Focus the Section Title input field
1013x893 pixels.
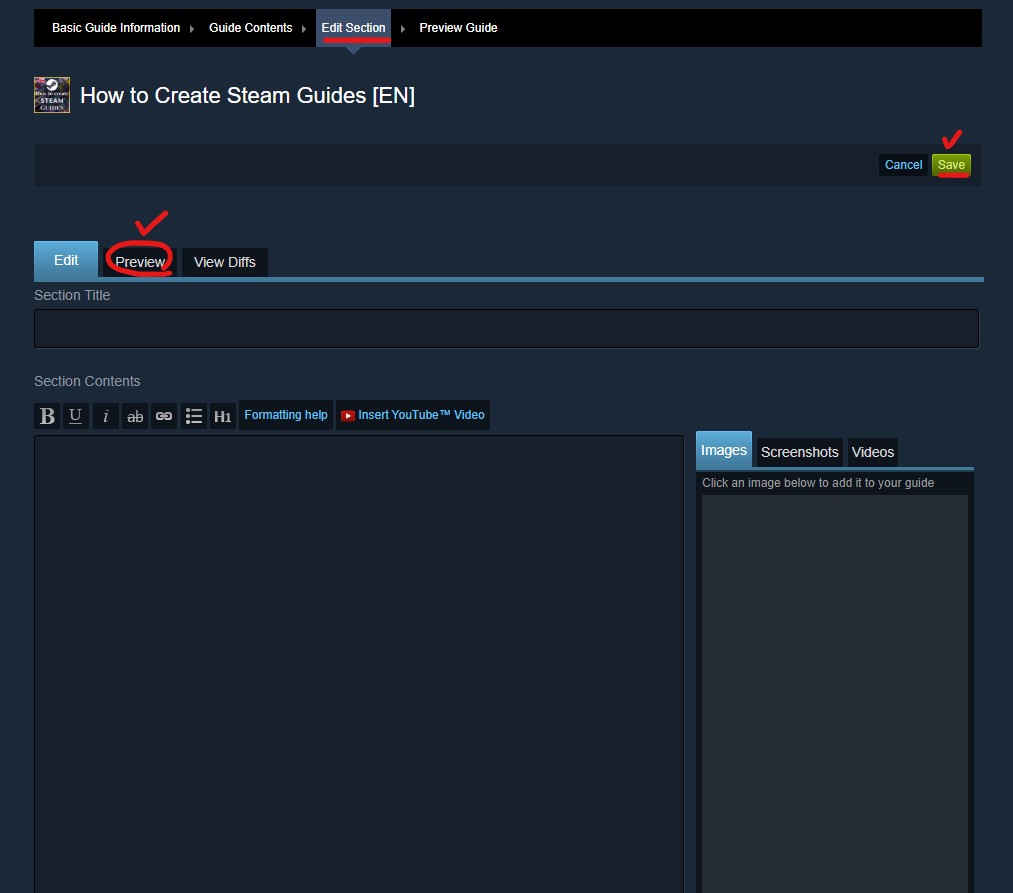506,328
